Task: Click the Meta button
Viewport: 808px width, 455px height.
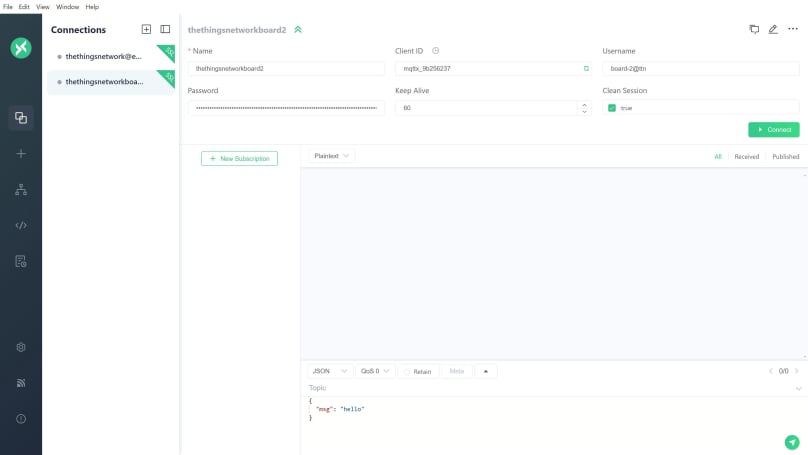Action: [457, 371]
